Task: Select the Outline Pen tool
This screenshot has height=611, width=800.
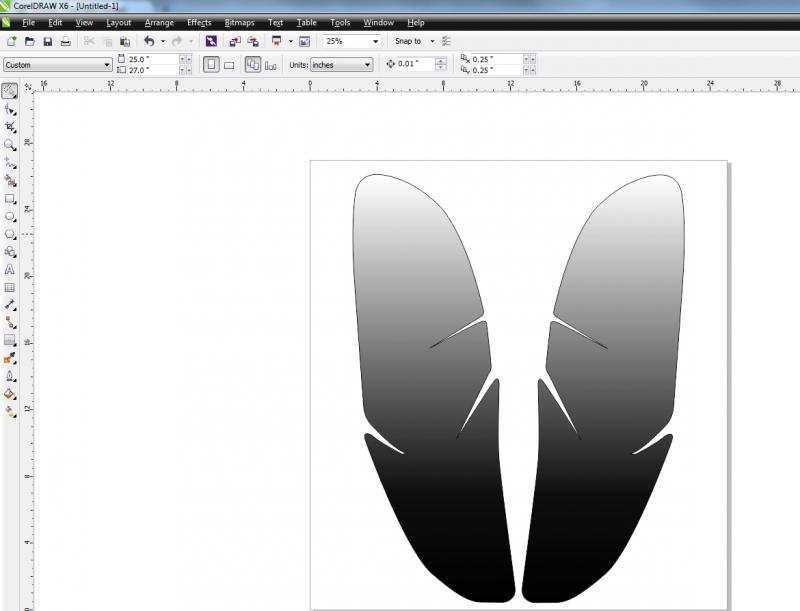Action: click(10, 376)
